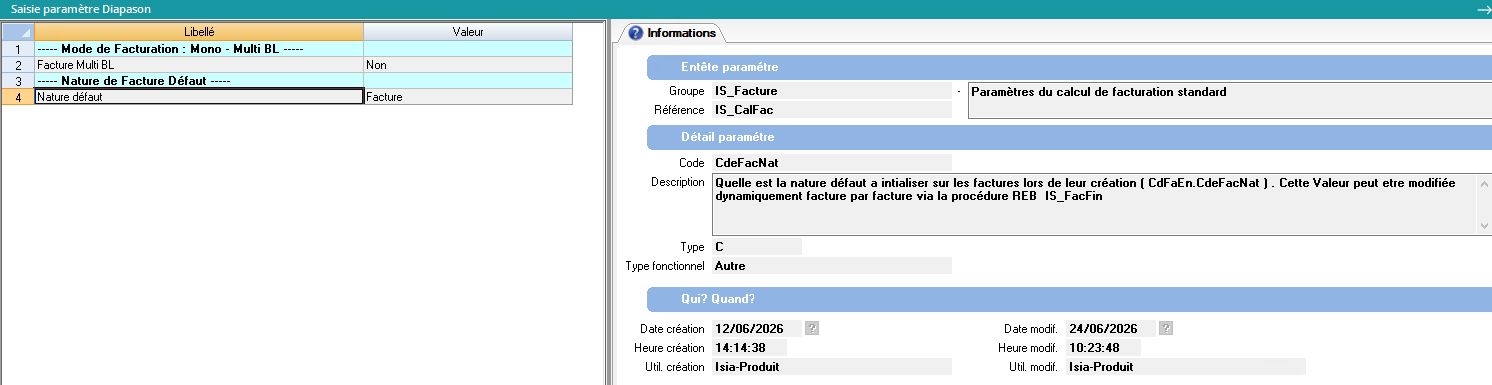Select row header number 2
Image resolution: width=1492 pixels, height=385 pixels.
17,64
